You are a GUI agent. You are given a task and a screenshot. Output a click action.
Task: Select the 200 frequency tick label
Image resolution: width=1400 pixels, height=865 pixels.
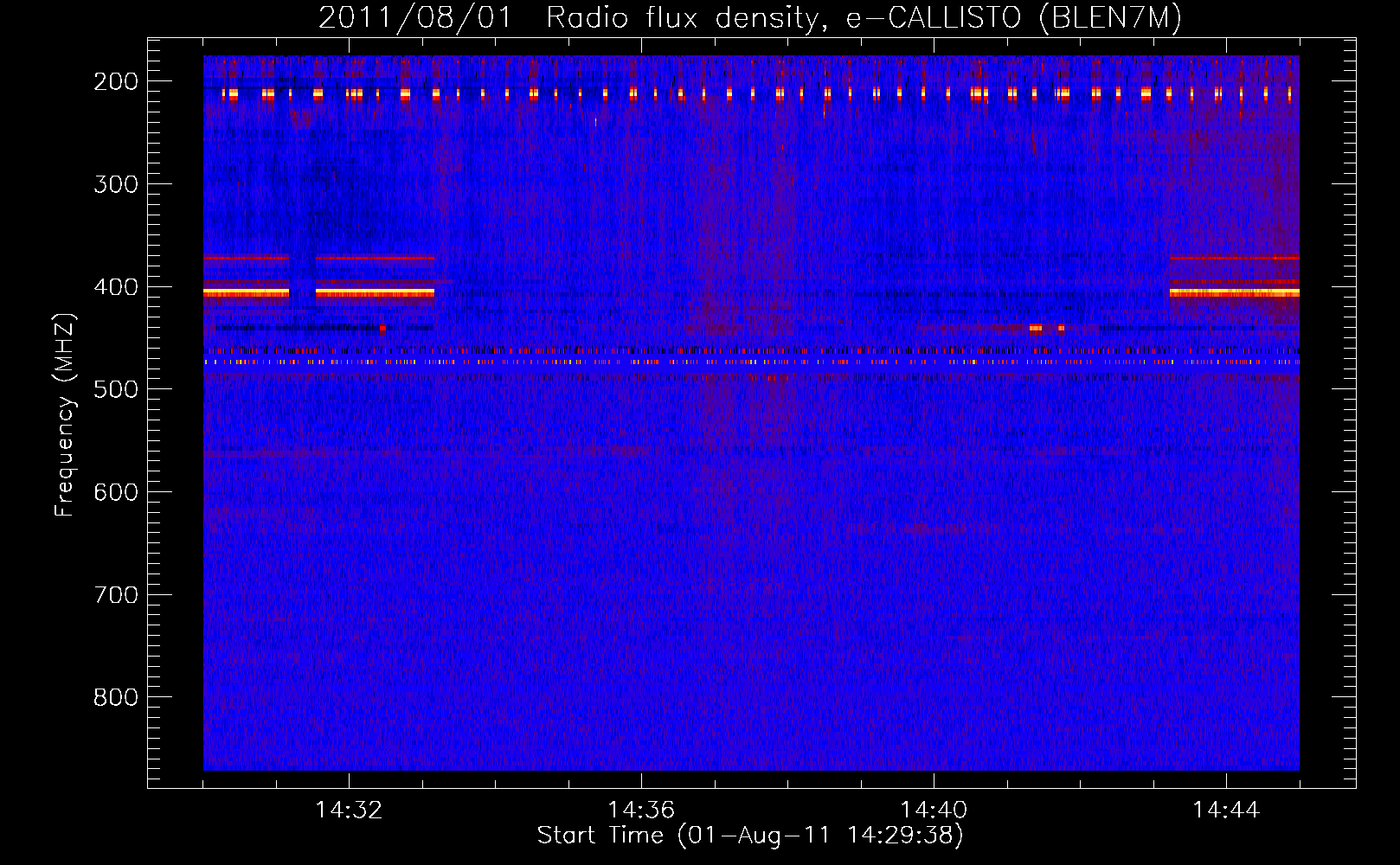click(x=116, y=81)
